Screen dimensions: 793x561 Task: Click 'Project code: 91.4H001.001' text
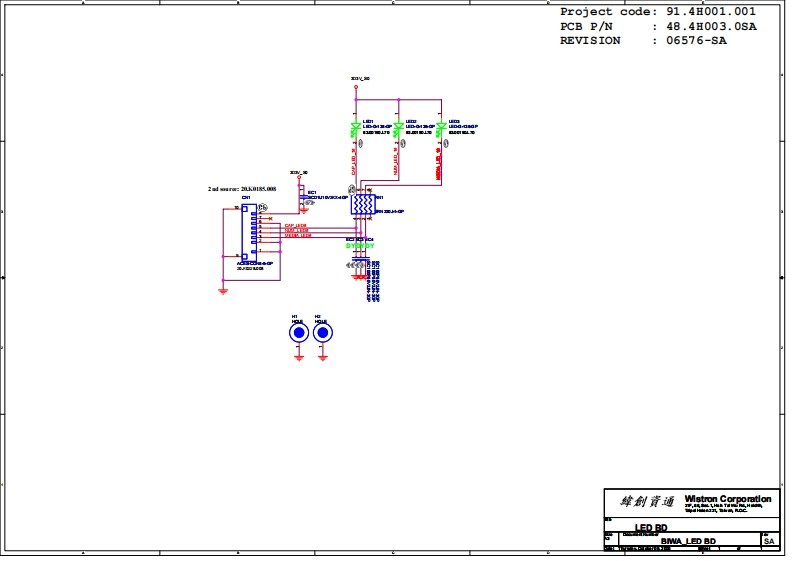pos(657,12)
